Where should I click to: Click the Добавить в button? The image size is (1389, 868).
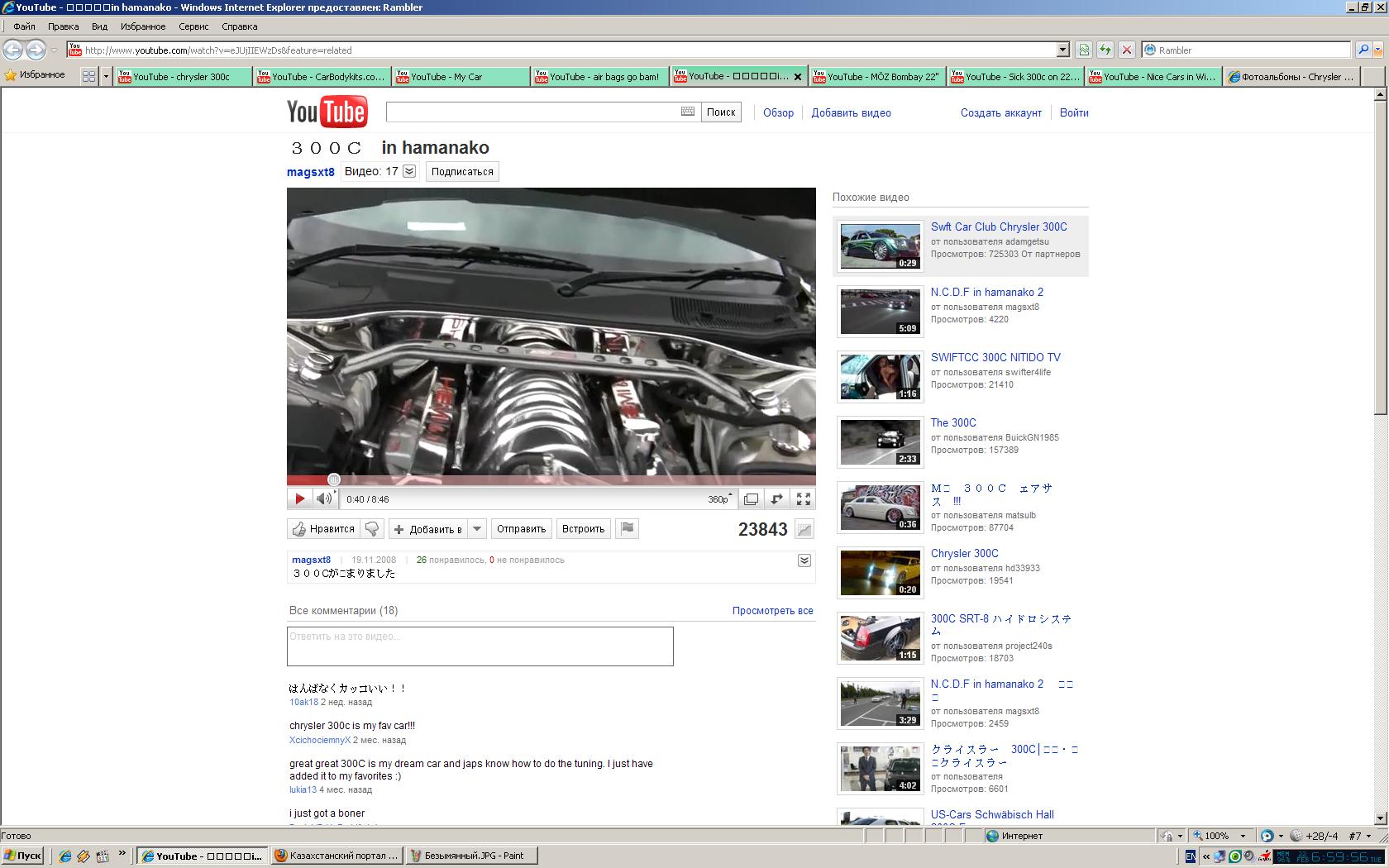click(428, 529)
